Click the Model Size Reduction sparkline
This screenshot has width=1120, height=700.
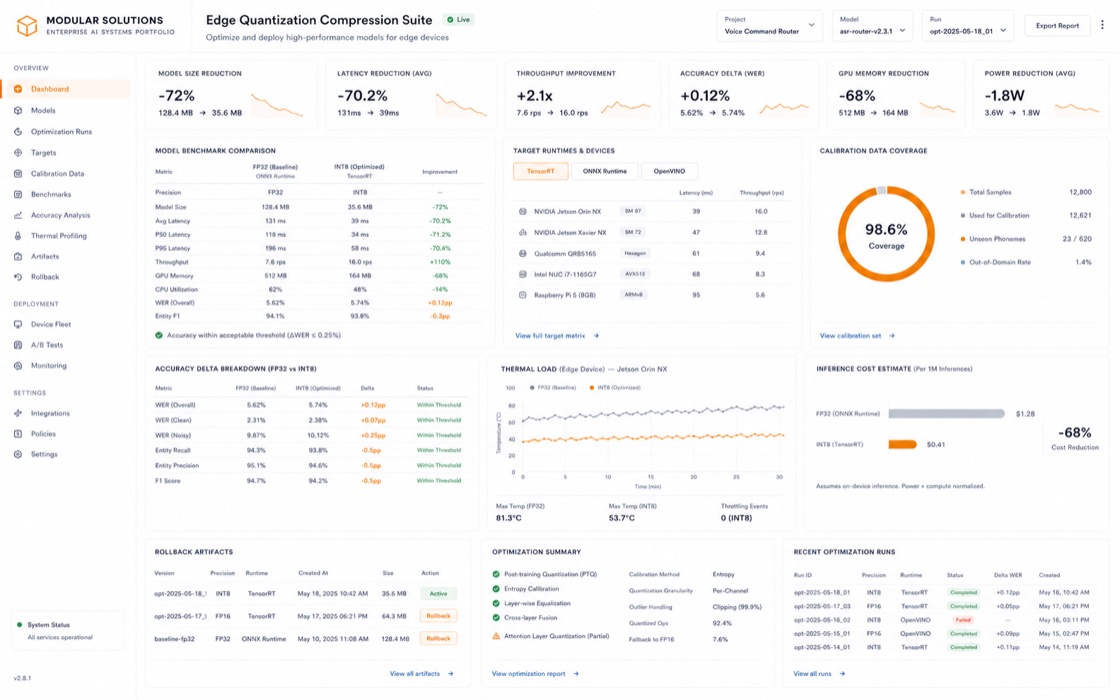pos(276,106)
